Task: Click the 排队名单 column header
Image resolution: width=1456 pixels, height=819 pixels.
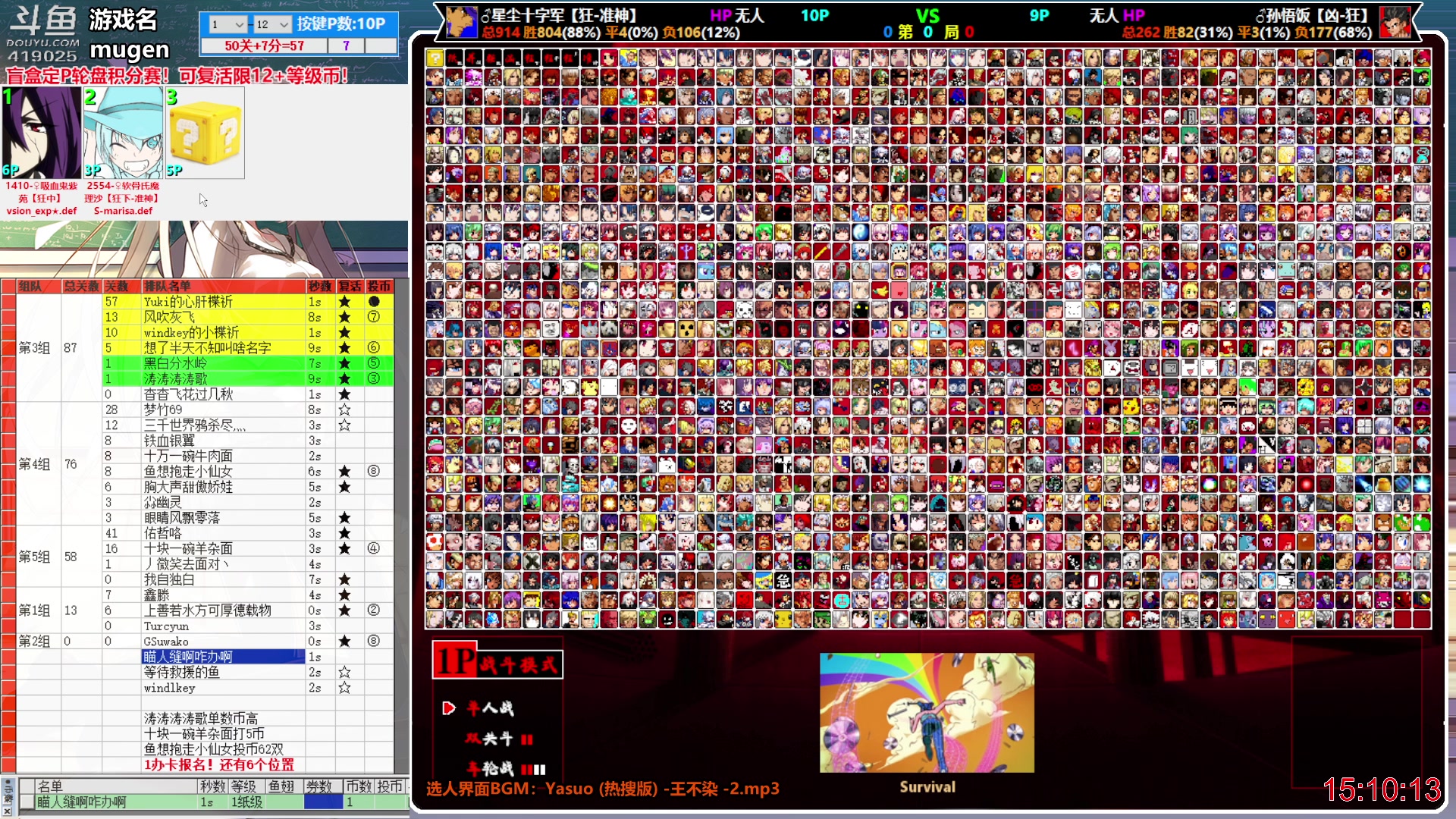Action: click(224, 286)
